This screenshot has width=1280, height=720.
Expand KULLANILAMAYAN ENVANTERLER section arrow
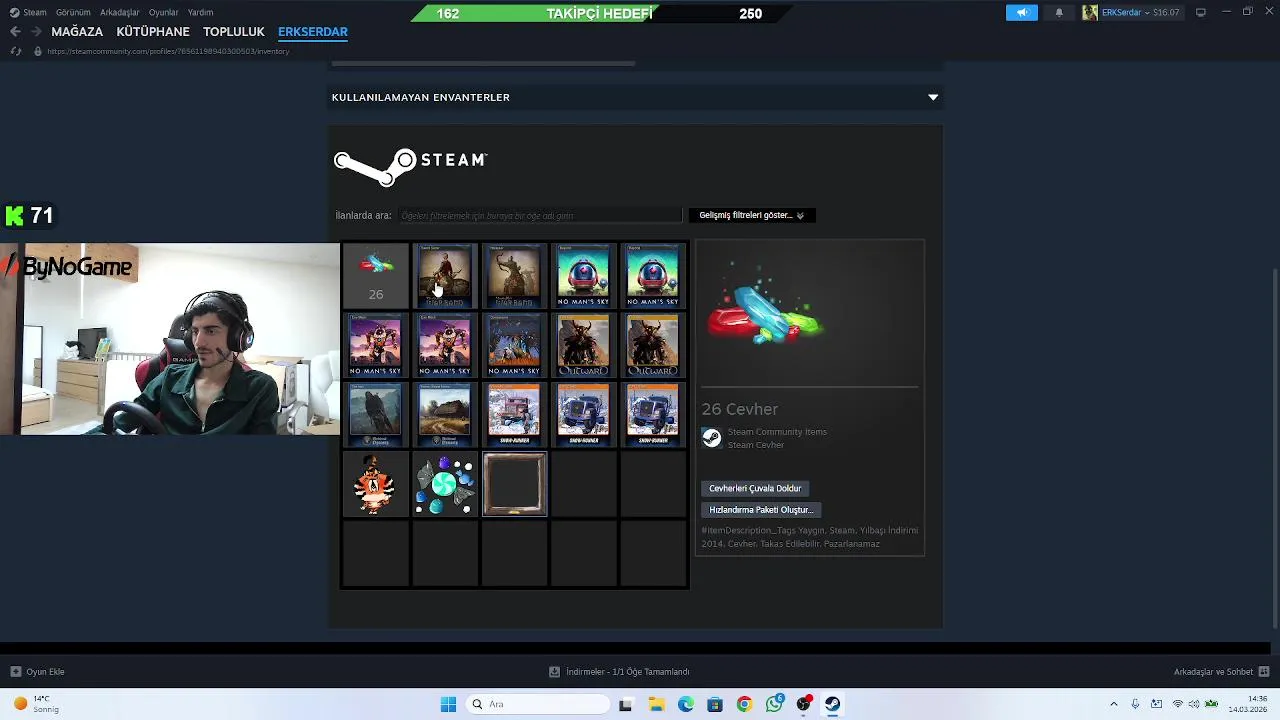click(933, 97)
